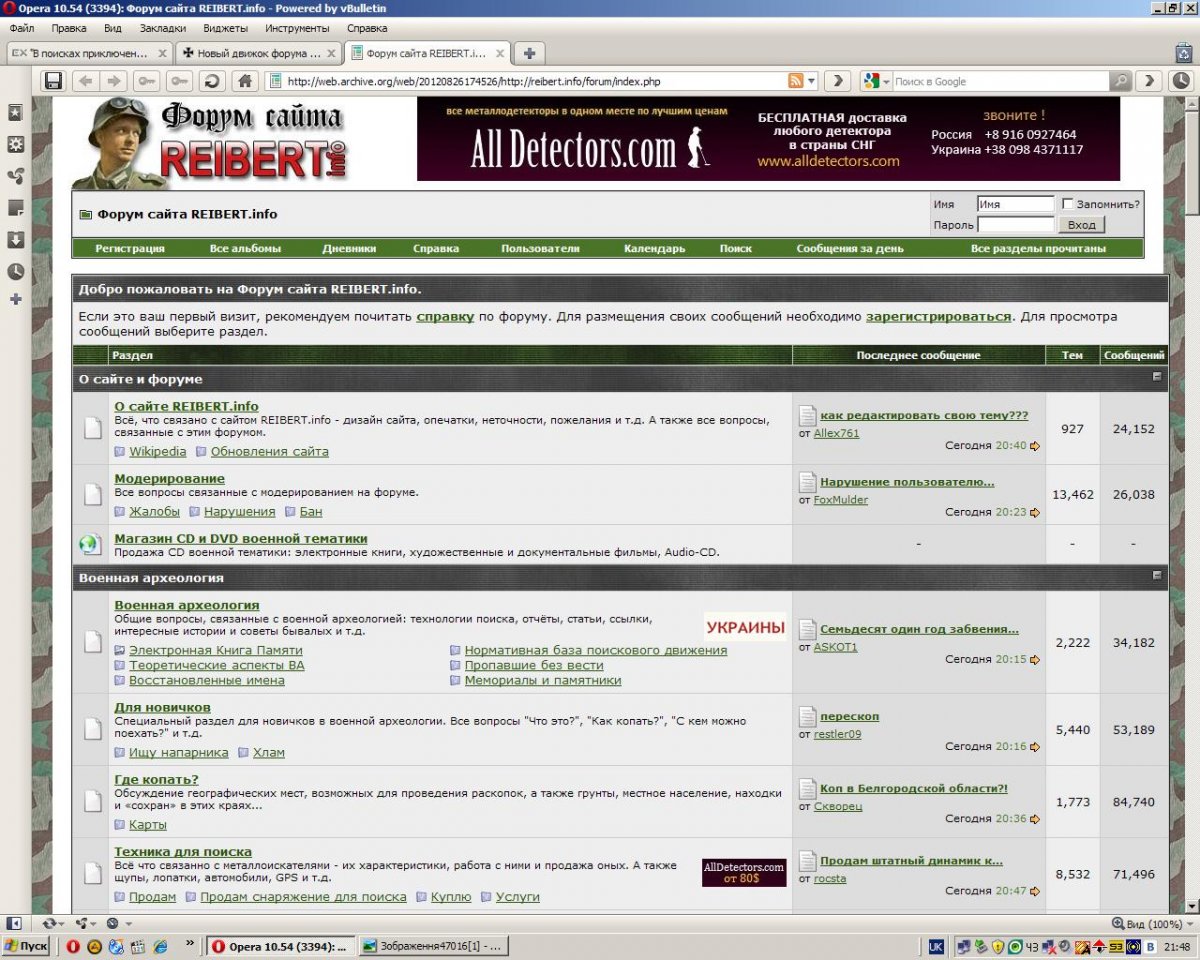Click the magnifier search button next to Google field
Viewport: 1200px width, 960px height.
1120,81
